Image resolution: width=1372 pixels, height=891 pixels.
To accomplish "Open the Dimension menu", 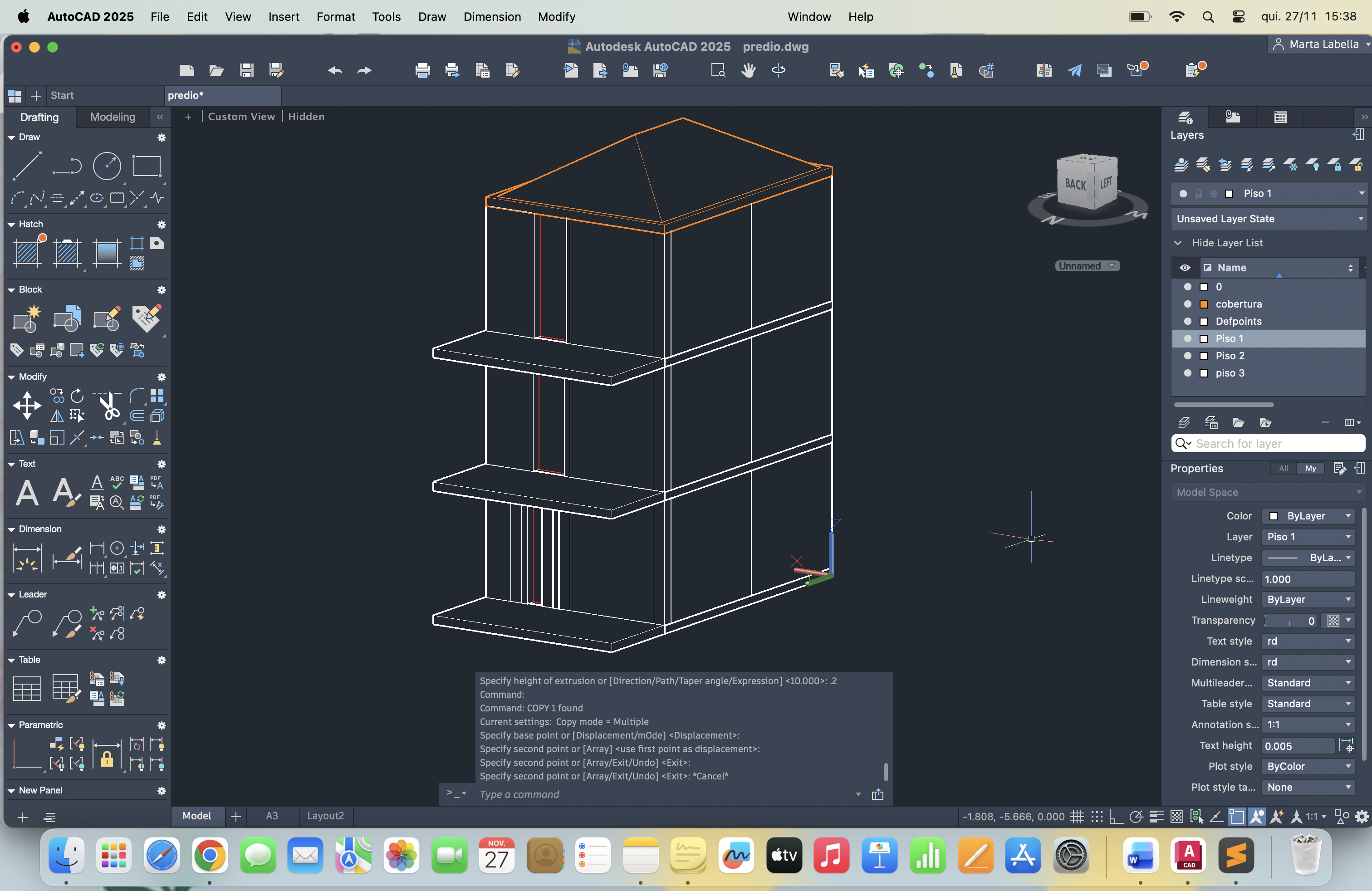I will (492, 17).
